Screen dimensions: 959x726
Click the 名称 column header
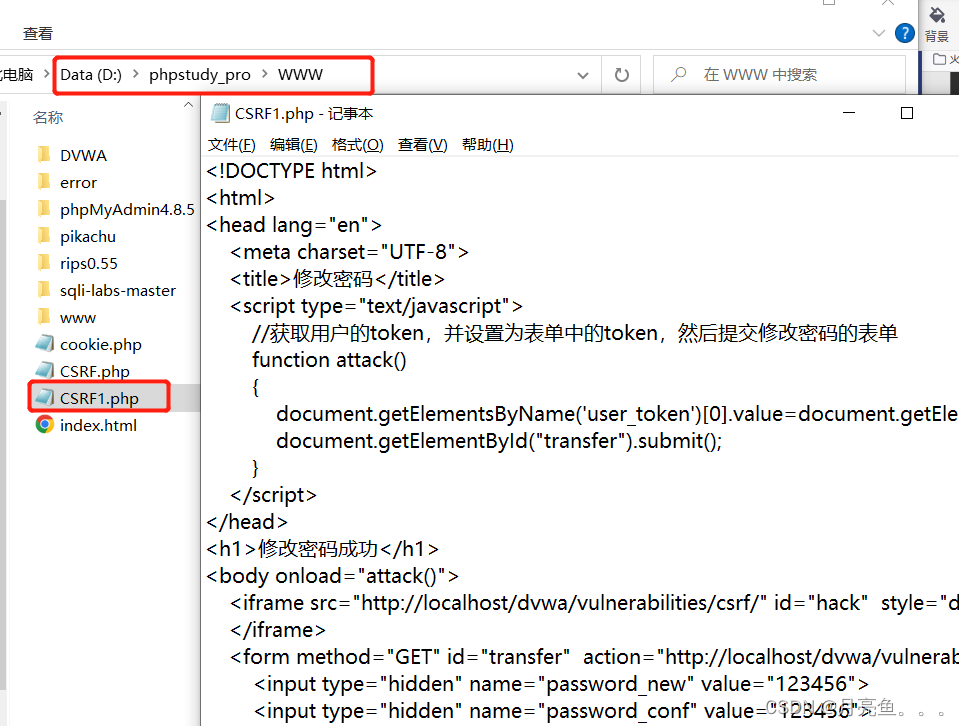tap(48, 117)
